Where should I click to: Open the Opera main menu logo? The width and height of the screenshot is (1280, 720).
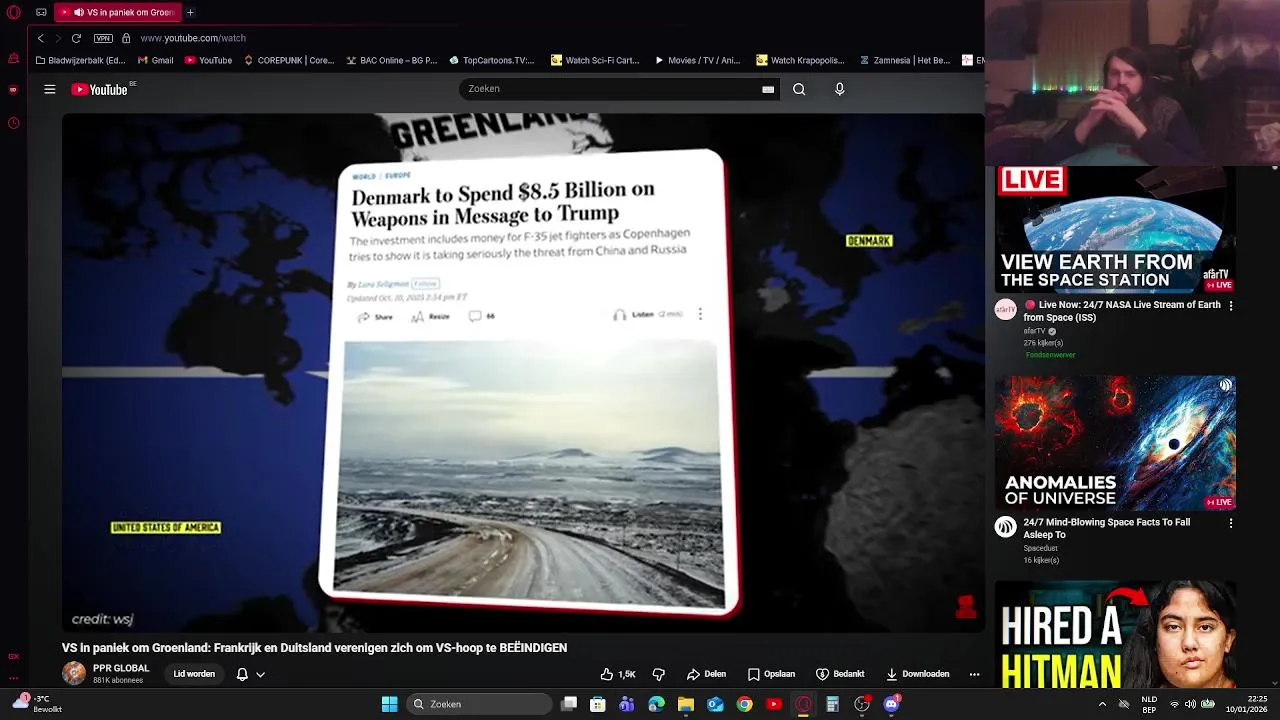click(x=13, y=12)
